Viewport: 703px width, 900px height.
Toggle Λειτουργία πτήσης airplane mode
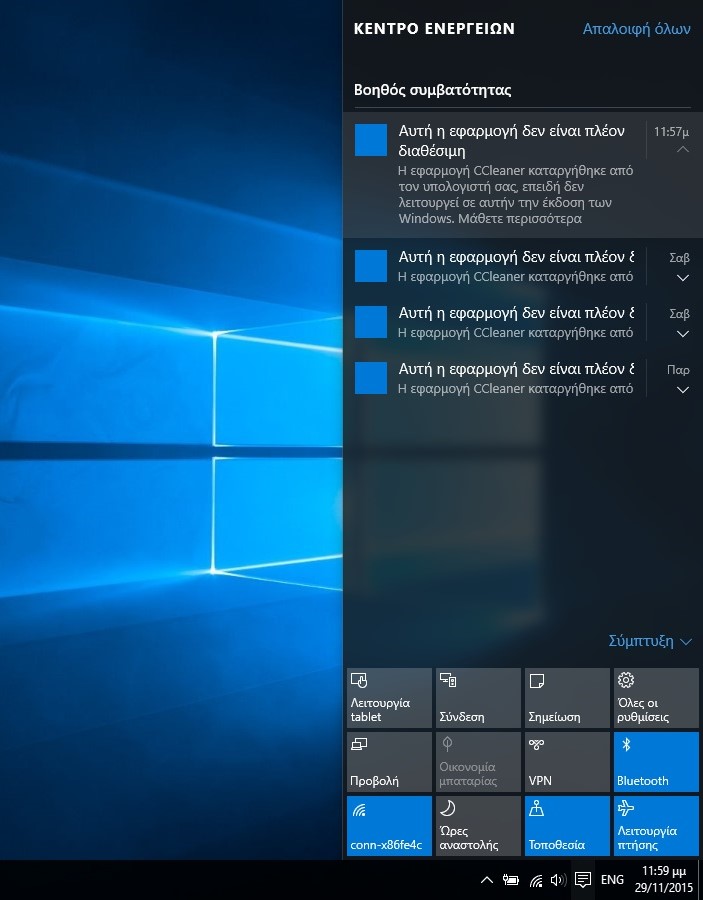tap(656, 825)
